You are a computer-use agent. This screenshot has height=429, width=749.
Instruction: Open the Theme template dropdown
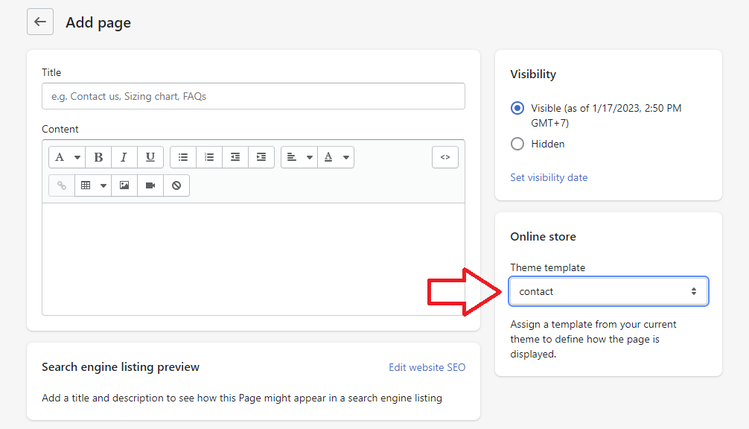(x=608, y=291)
